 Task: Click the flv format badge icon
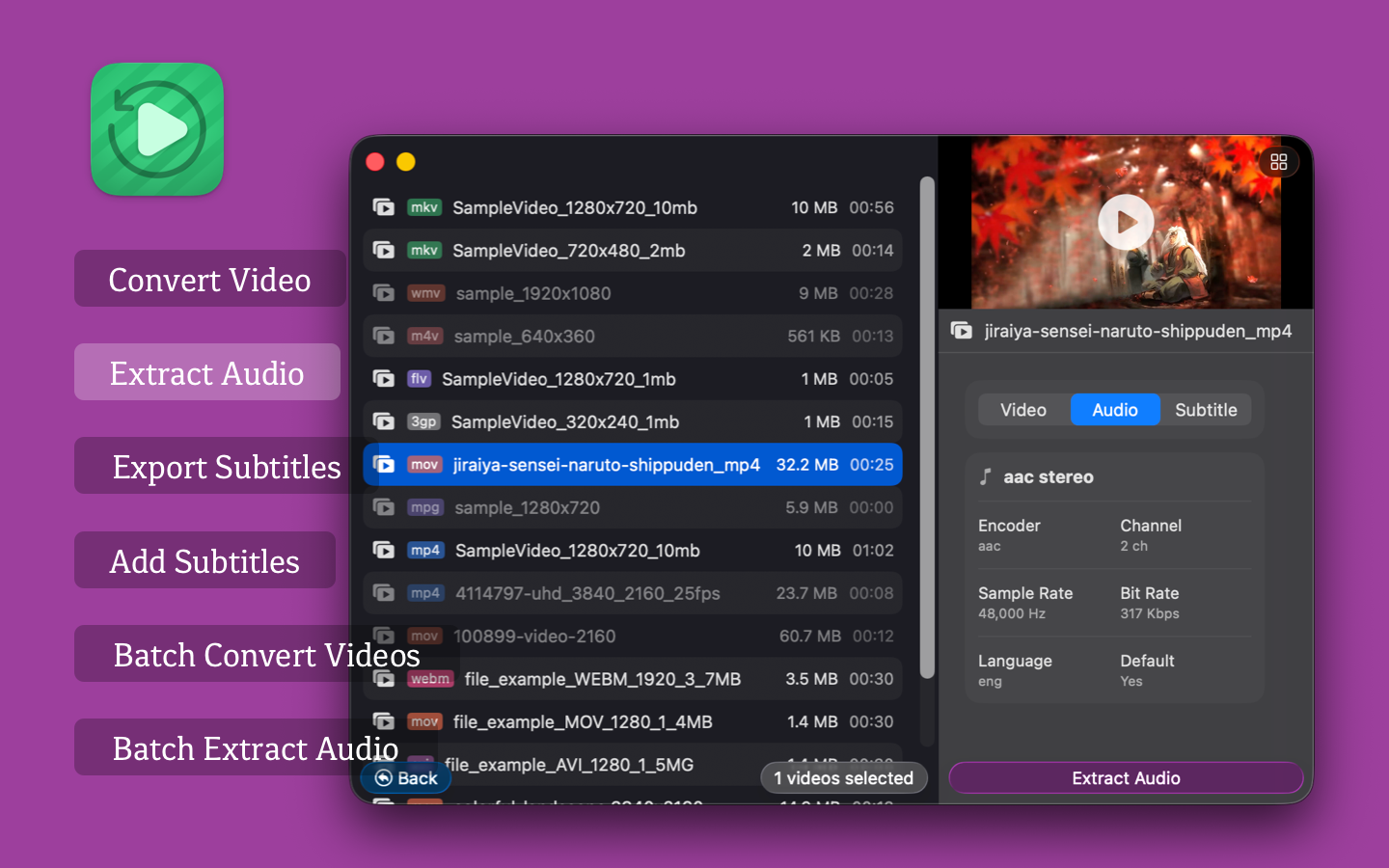[419, 379]
